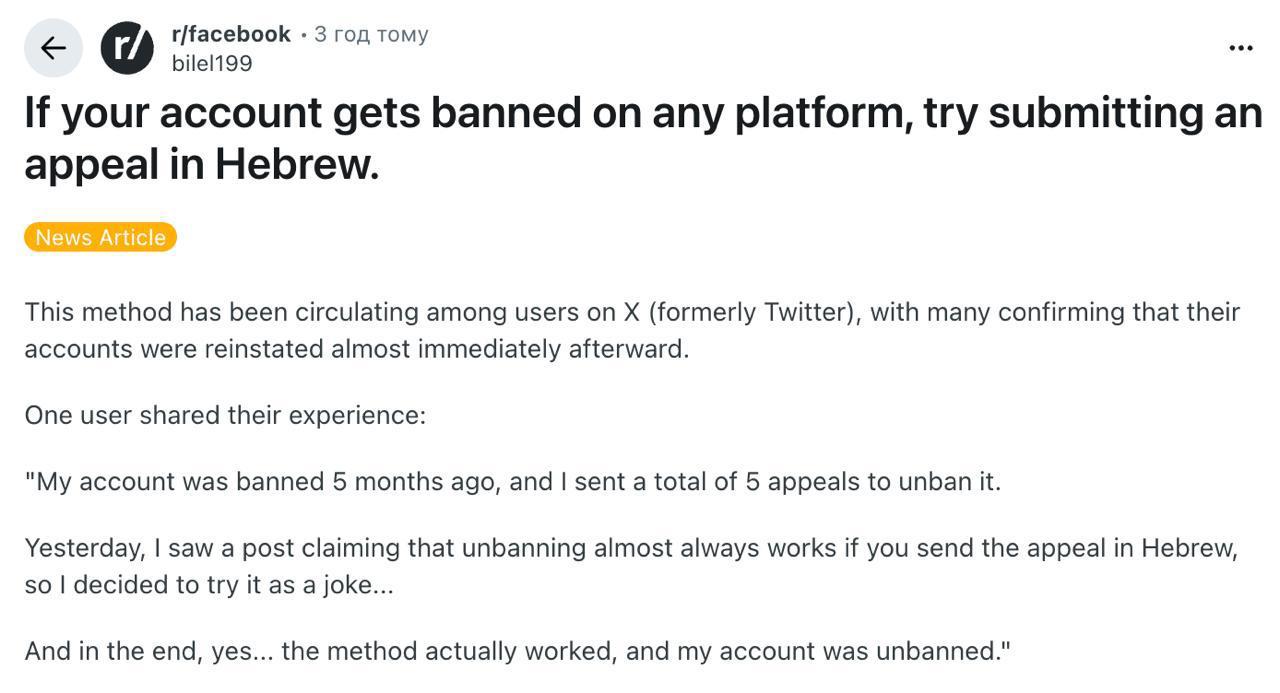Click the 'One user shared their experience:' line
The height and width of the screenshot is (693, 1280).
(225, 415)
